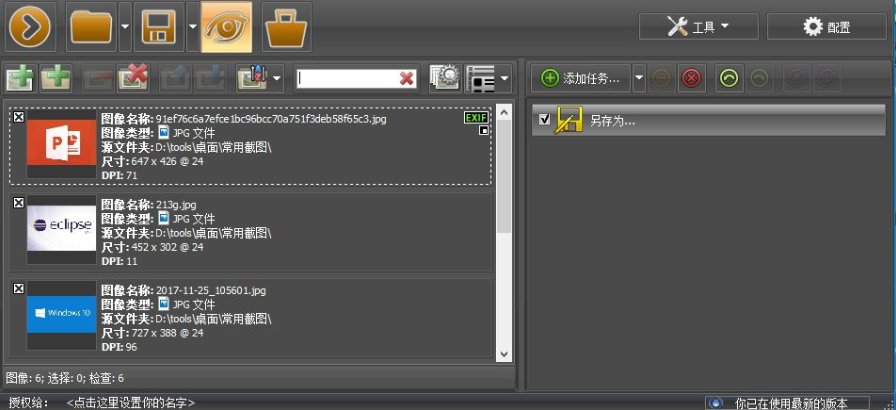Click the size text 727 x 388 @ 24
The image size is (896, 410).
pos(167,333)
